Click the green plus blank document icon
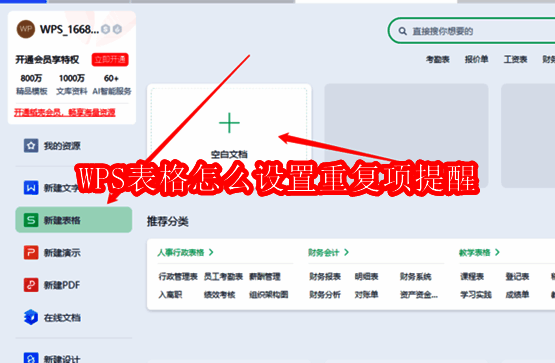This screenshot has height=363, width=555. pyautogui.click(x=229, y=123)
